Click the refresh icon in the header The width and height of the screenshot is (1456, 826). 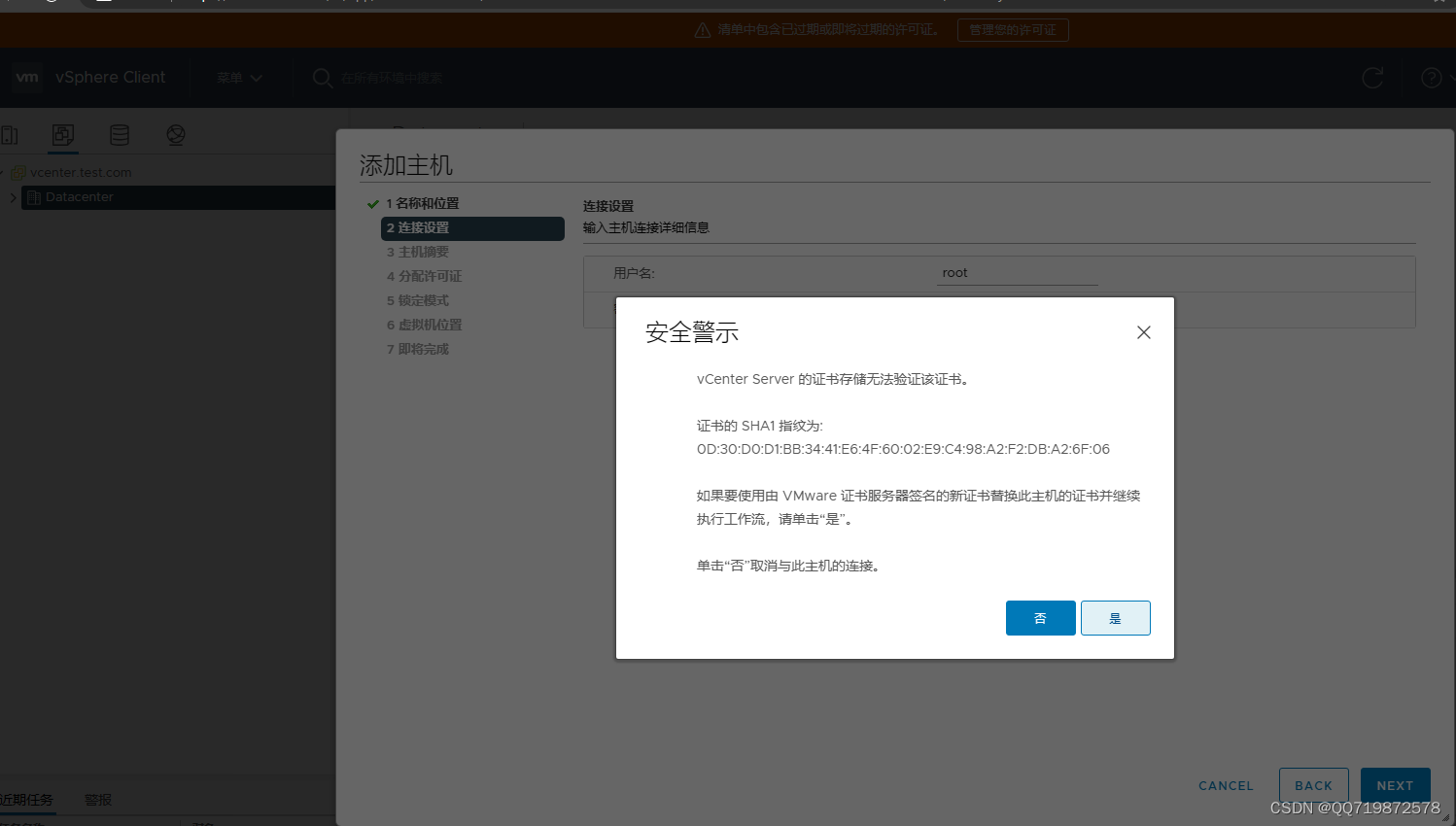(x=1372, y=78)
